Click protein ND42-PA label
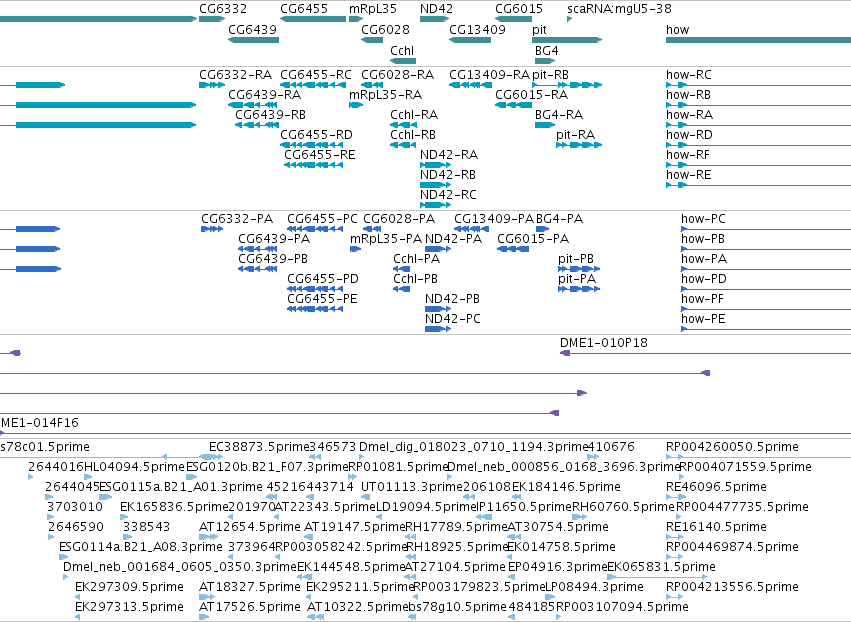Viewport: 851px width, 622px height. pyautogui.click(x=453, y=239)
